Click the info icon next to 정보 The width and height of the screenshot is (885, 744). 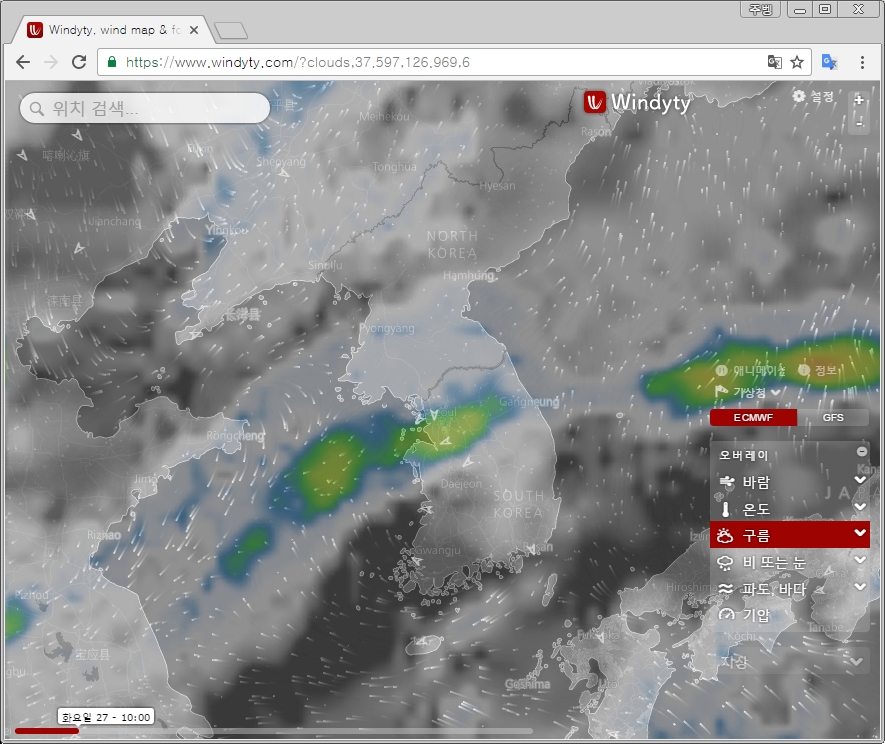click(x=804, y=370)
